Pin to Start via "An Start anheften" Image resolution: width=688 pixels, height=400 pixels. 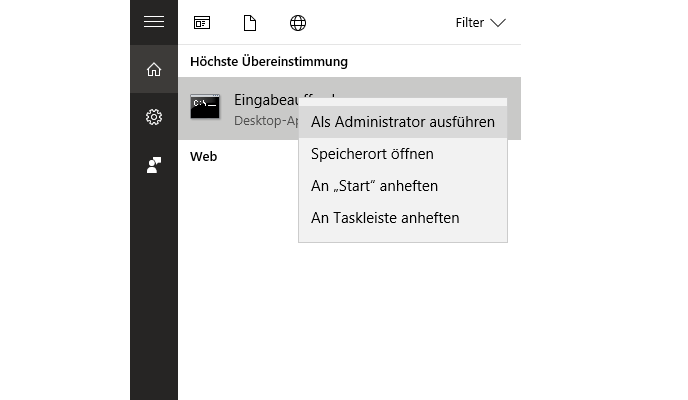coord(374,186)
